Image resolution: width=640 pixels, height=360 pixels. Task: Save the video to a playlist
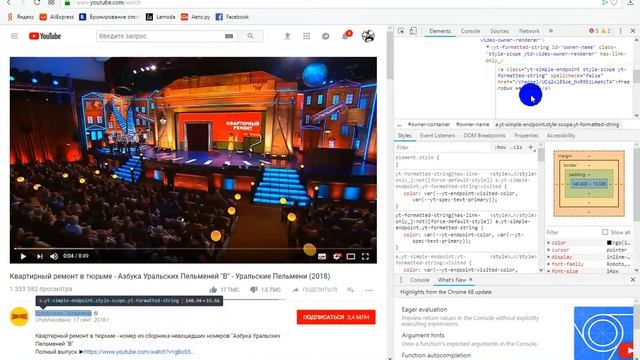pos(351,290)
